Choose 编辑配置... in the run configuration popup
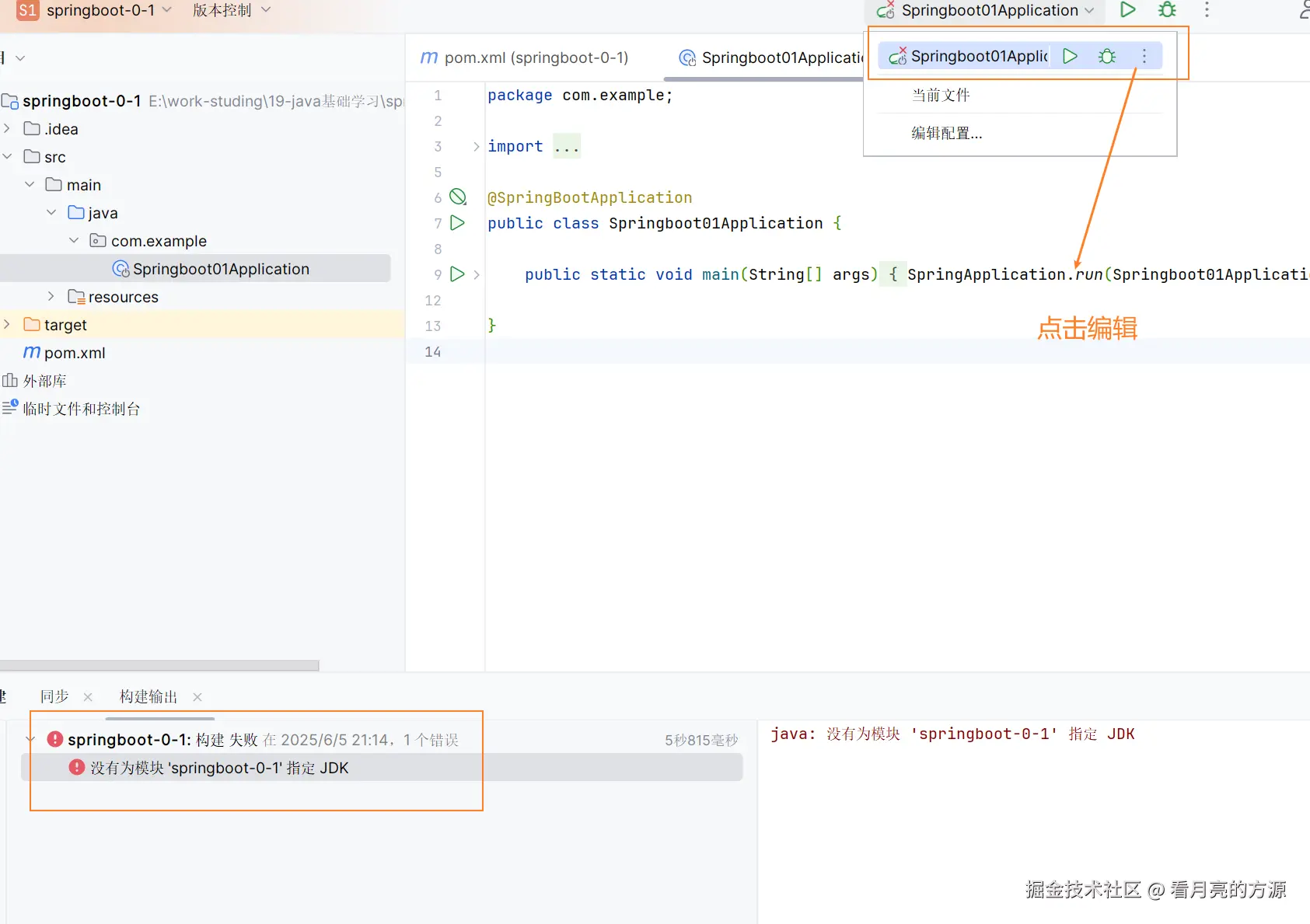The height and width of the screenshot is (924, 1310). pyautogui.click(x=946, y=133)
